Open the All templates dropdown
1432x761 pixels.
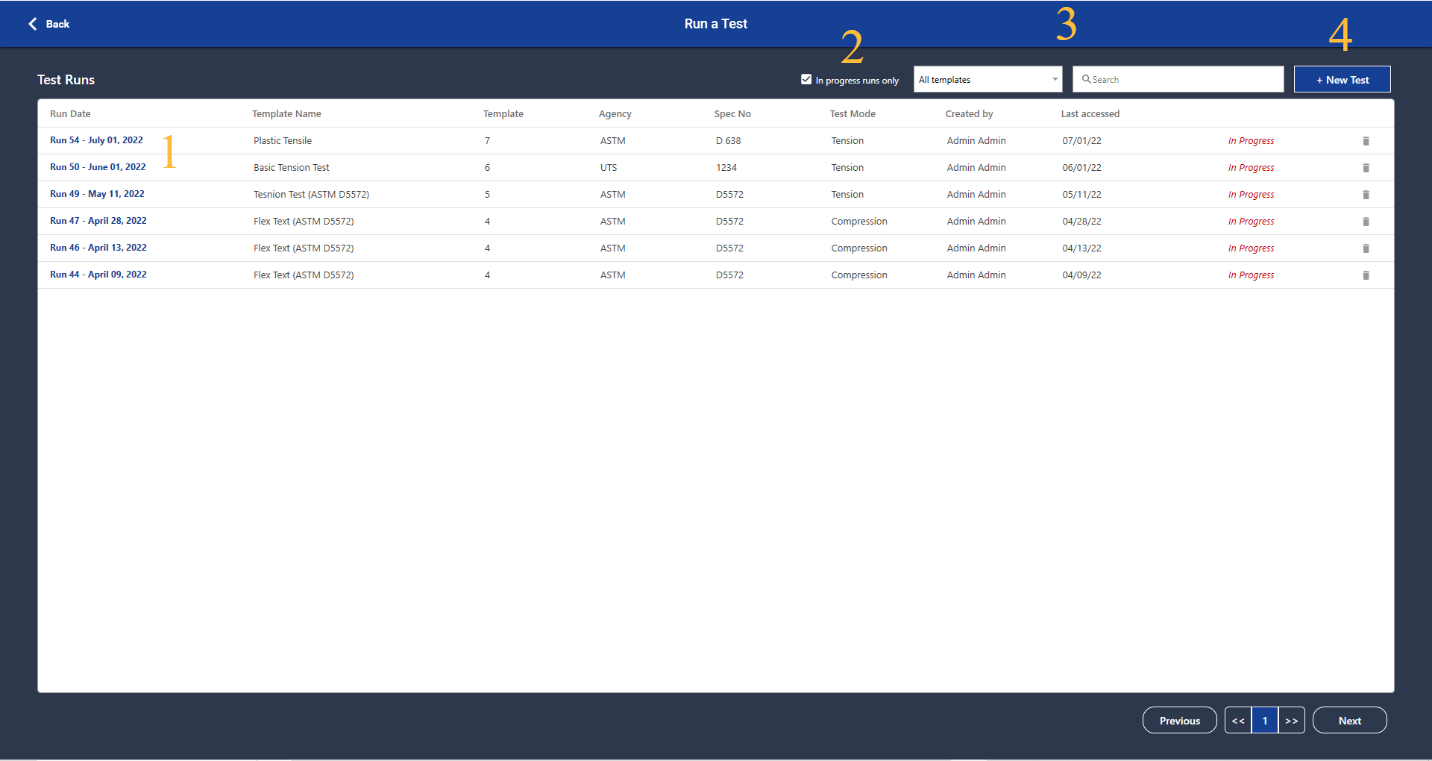click(987, 79)
